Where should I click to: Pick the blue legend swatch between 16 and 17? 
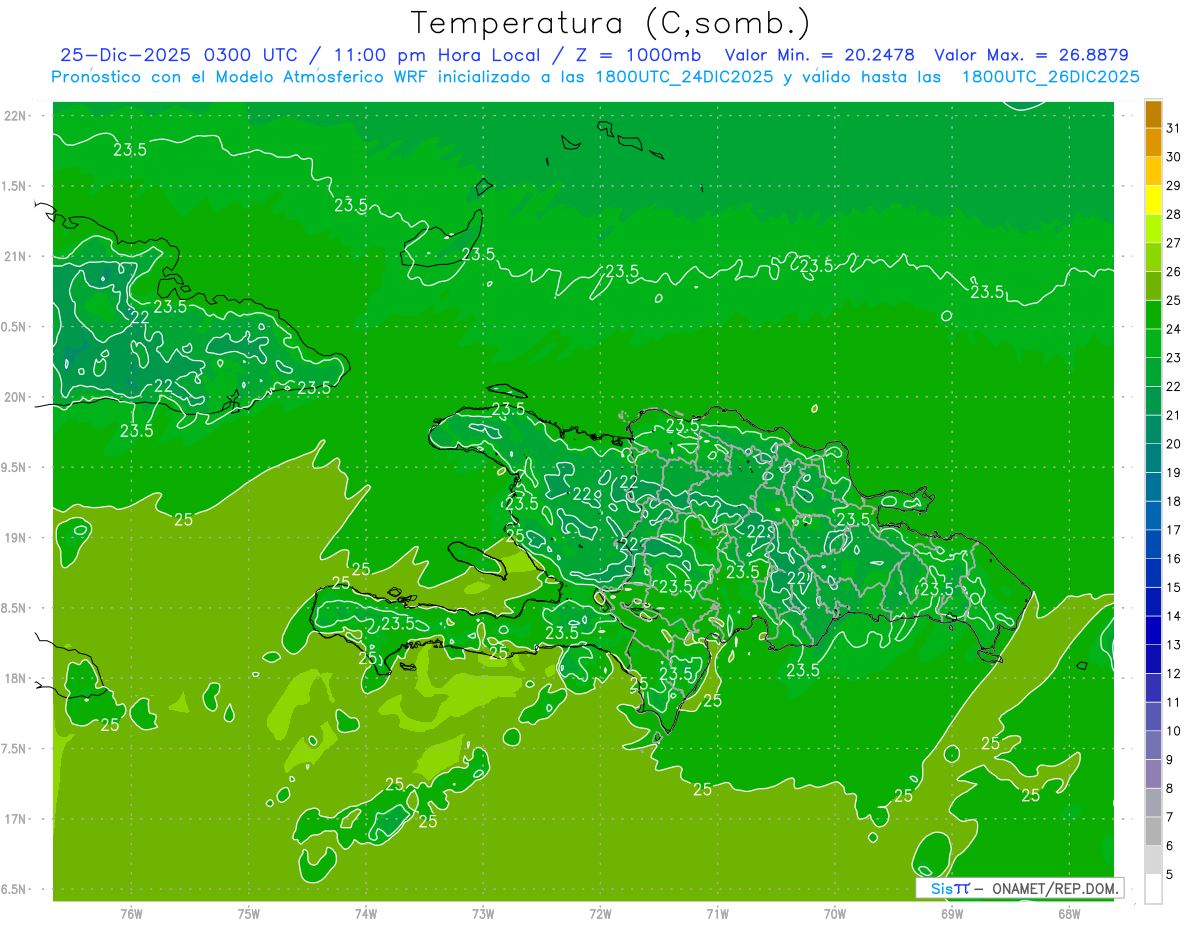1153,544
